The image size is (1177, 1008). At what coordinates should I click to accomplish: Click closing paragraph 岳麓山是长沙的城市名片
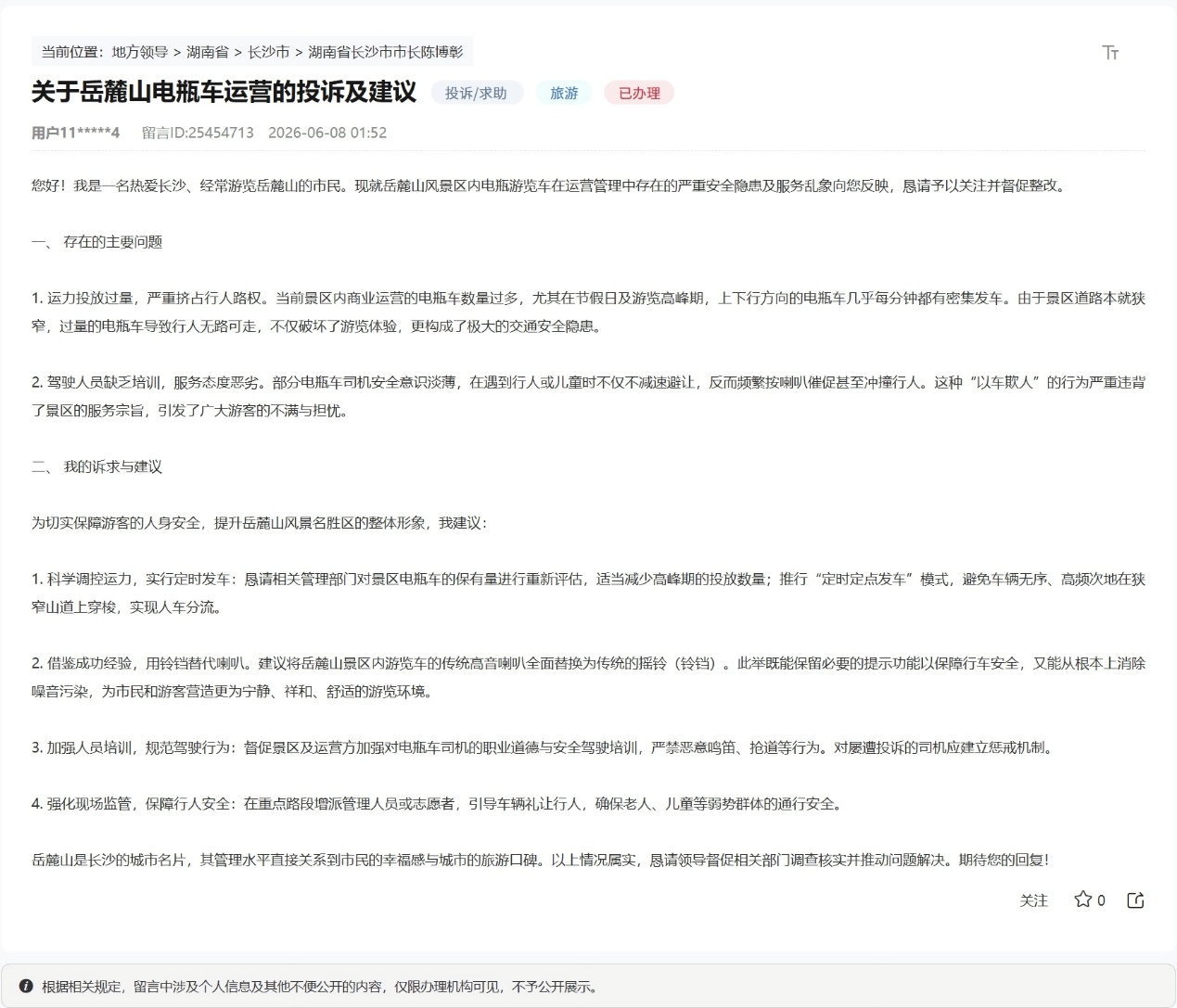point(542,860)
